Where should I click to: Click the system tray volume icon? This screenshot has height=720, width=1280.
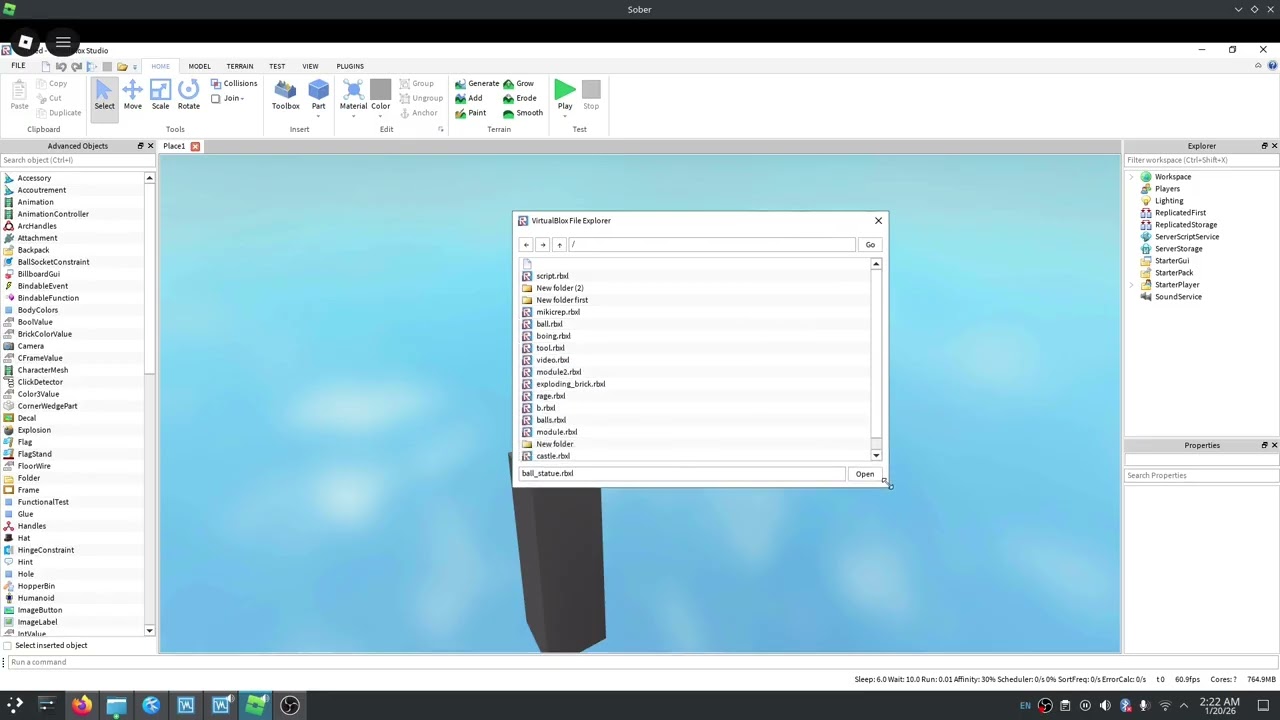(1105, 706)
